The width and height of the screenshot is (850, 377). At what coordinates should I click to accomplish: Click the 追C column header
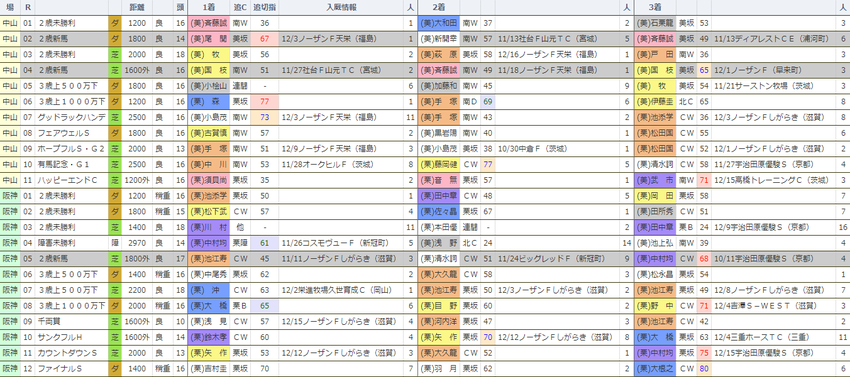point(240,8)
